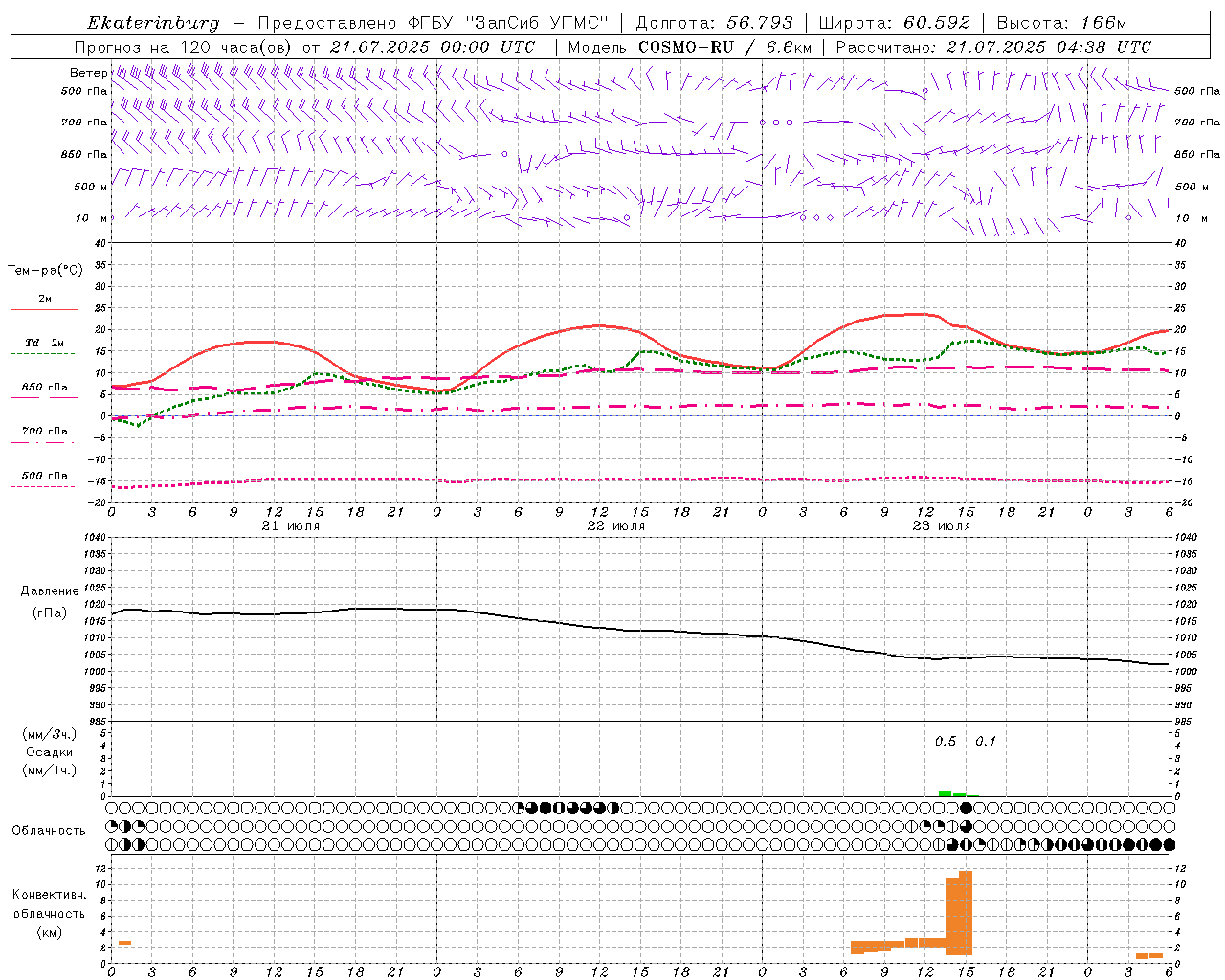The width and height of the screenshot is (1225, 980).
Task: Click the 'Высота: 166м' value
Action: [1061, 23]
